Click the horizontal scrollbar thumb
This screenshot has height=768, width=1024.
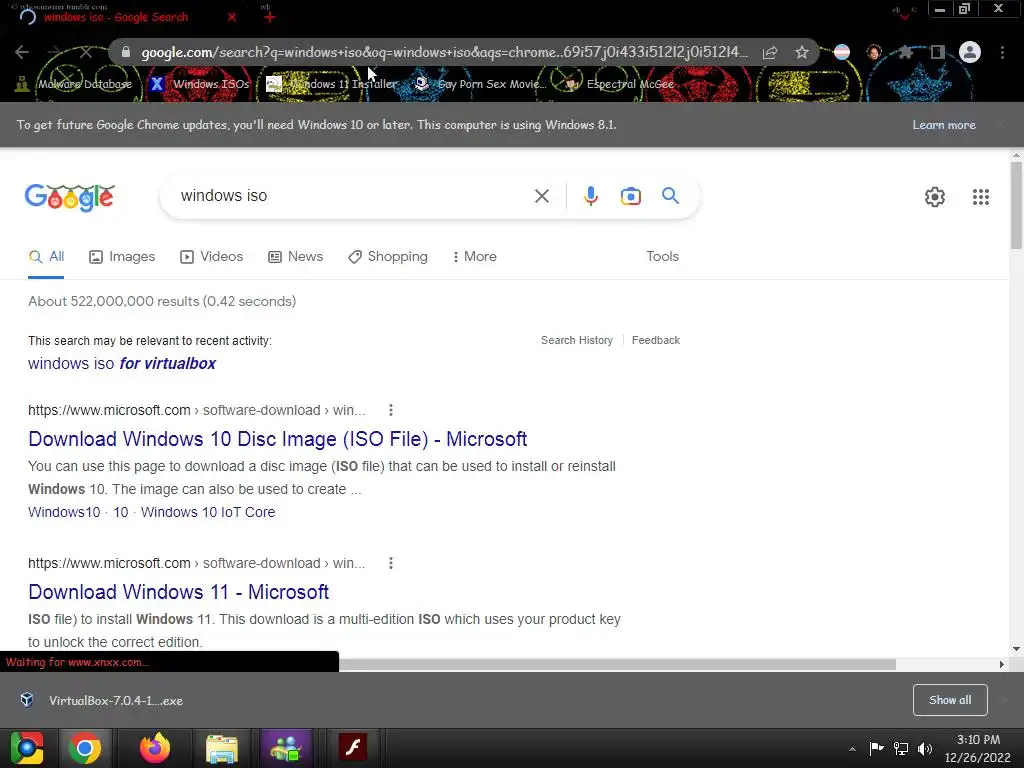click(x=617, y=664)
